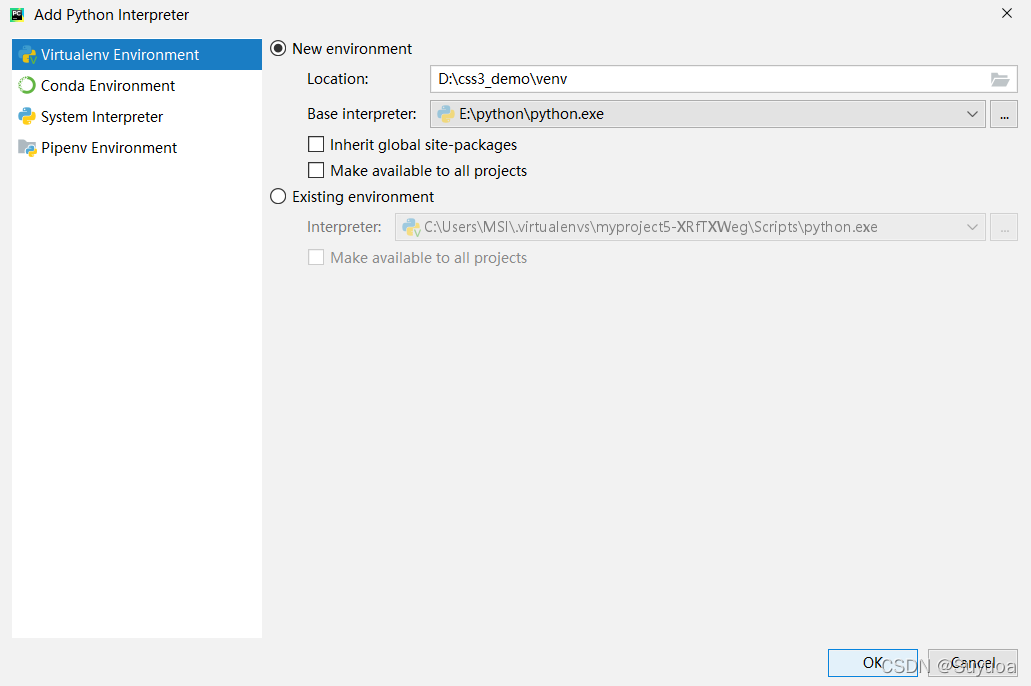Click the Virtualenv Environment python icon
Viewport: 1031px width, 686px height.
(27, 55)
